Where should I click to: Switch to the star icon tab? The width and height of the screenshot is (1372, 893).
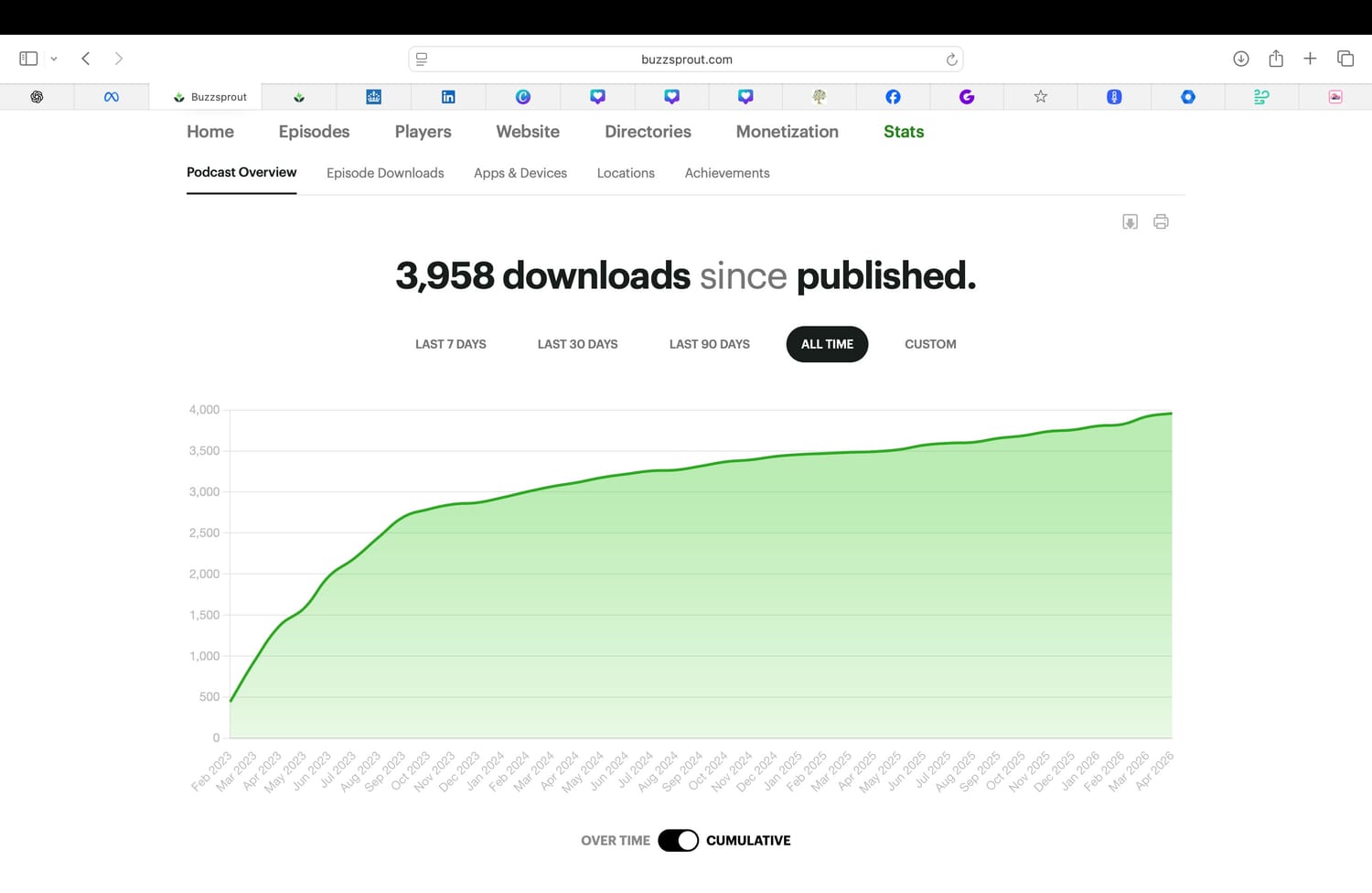point(1041,97)
